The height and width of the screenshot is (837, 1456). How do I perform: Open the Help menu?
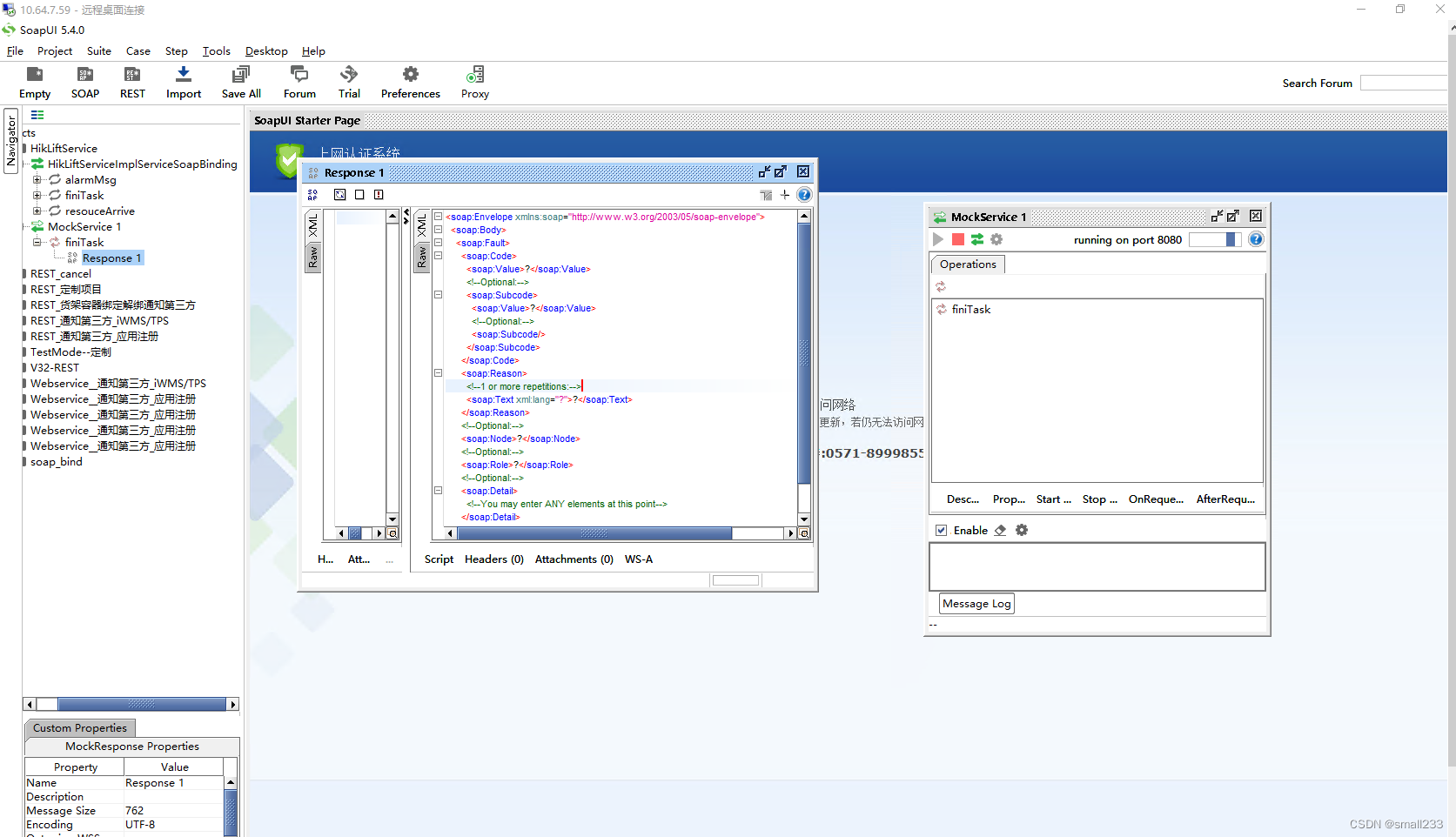[313, 51]
